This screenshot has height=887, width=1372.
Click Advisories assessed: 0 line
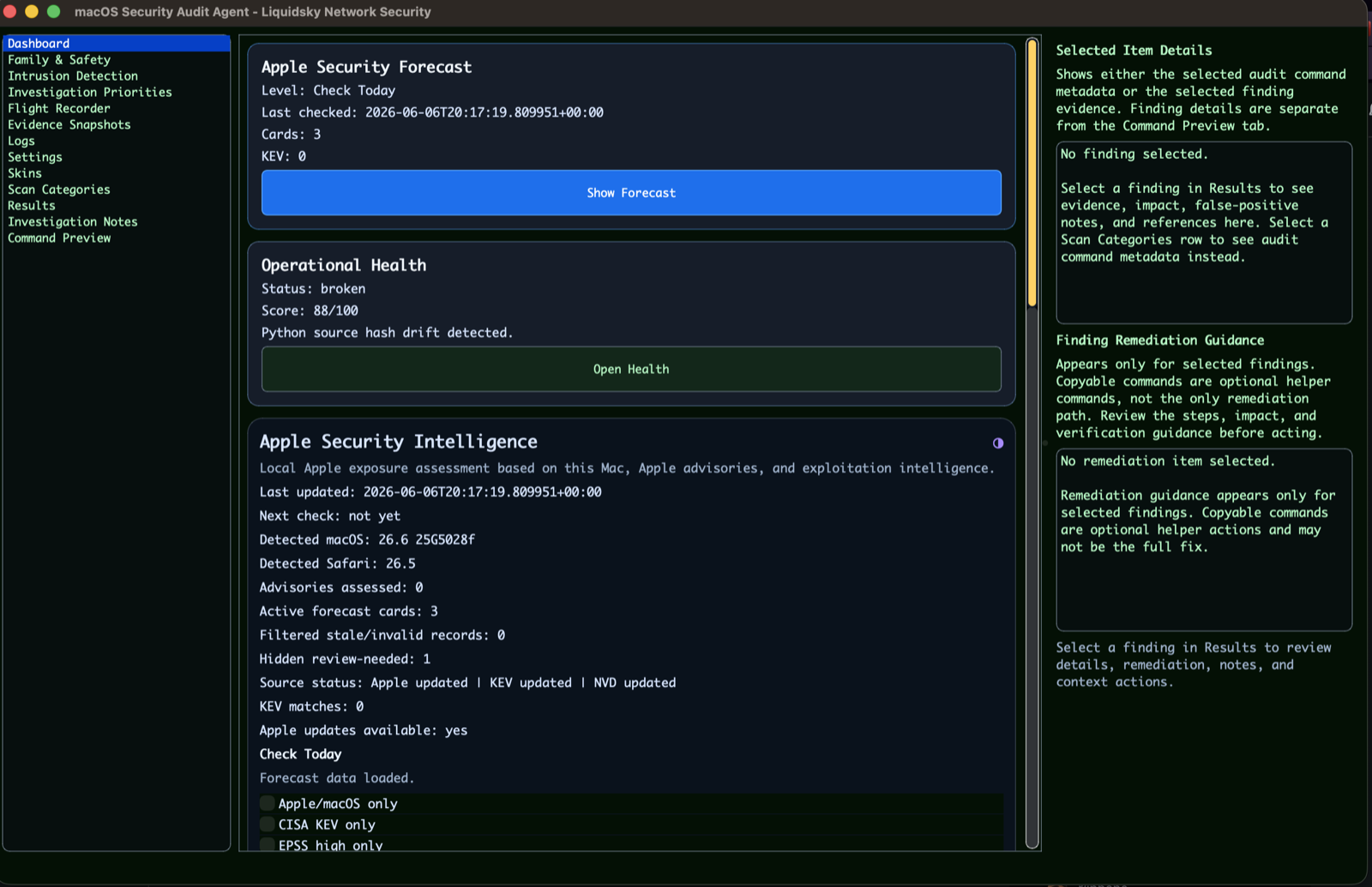coord(341,588)
